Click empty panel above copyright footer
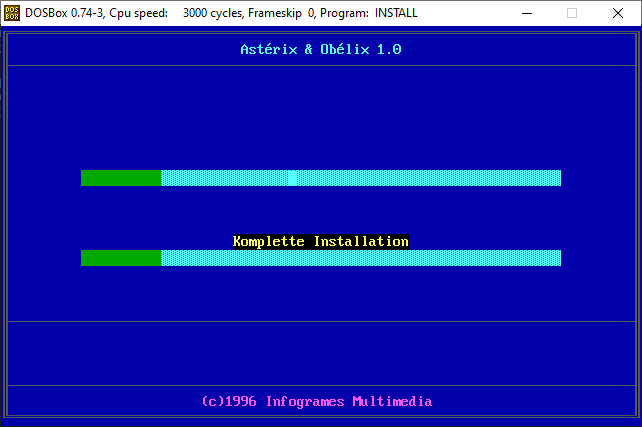The height and width of the screenshot is (427, 642). [321, 350]
